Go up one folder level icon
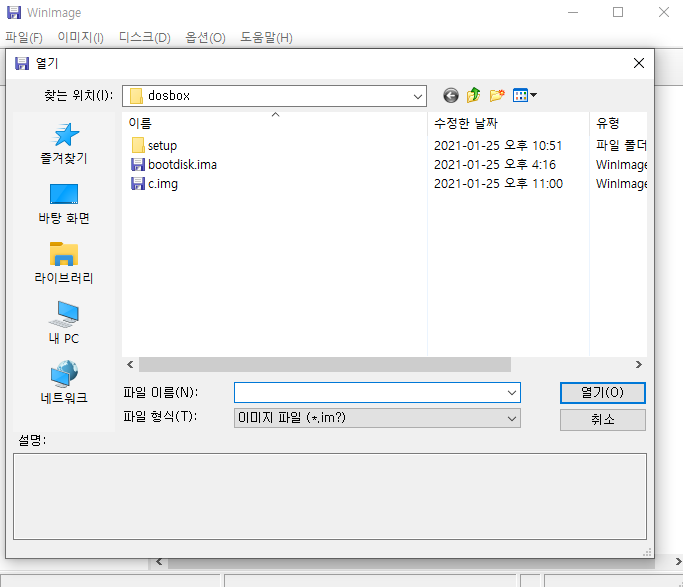683x587 pixels. pos(473,95)
